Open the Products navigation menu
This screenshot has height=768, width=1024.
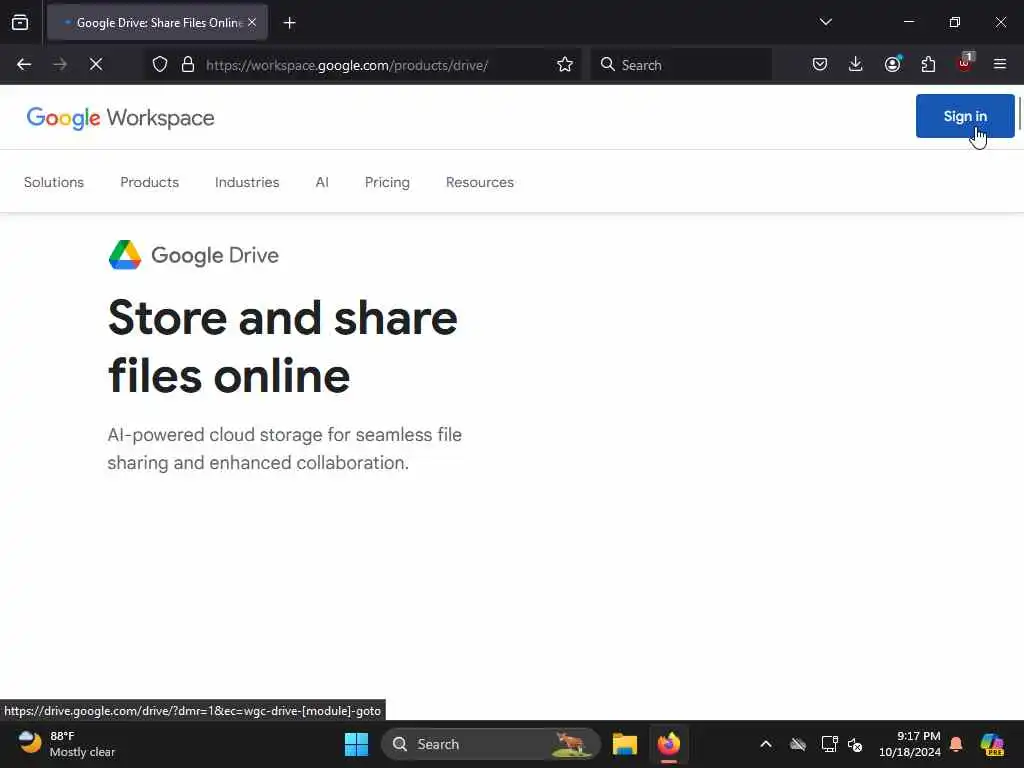pos(150,182)
